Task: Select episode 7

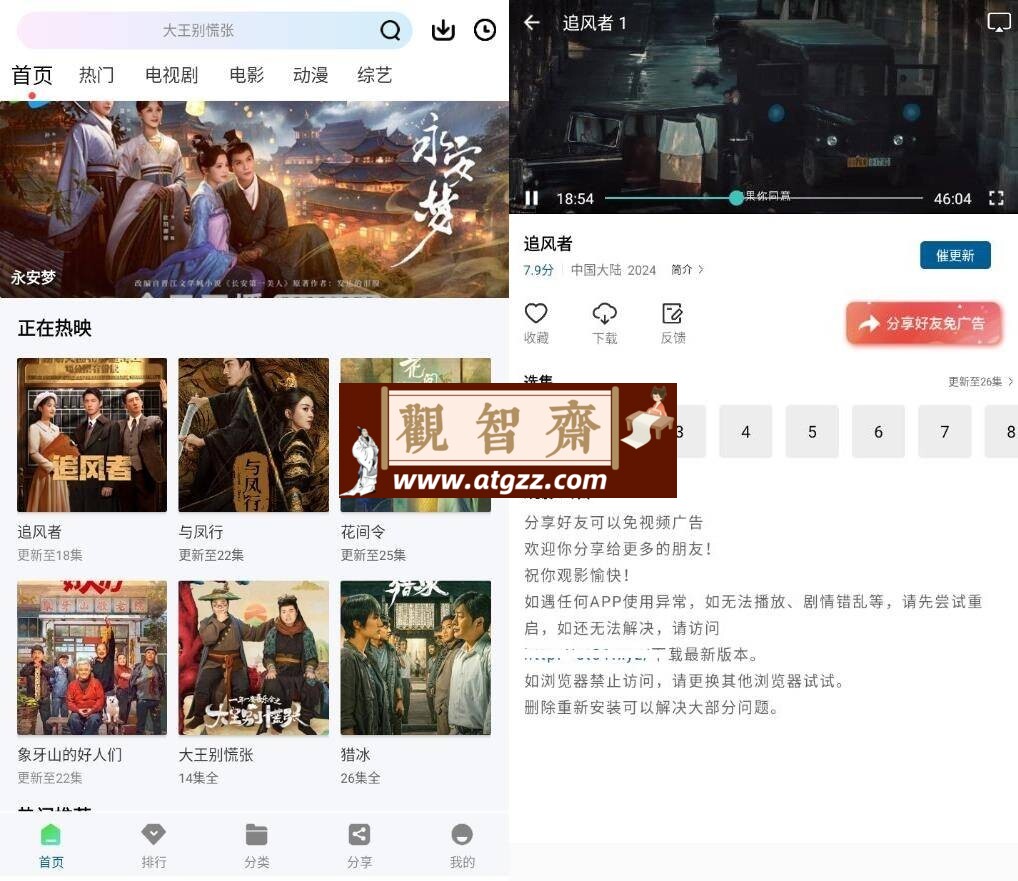Action: coord(944,432)
